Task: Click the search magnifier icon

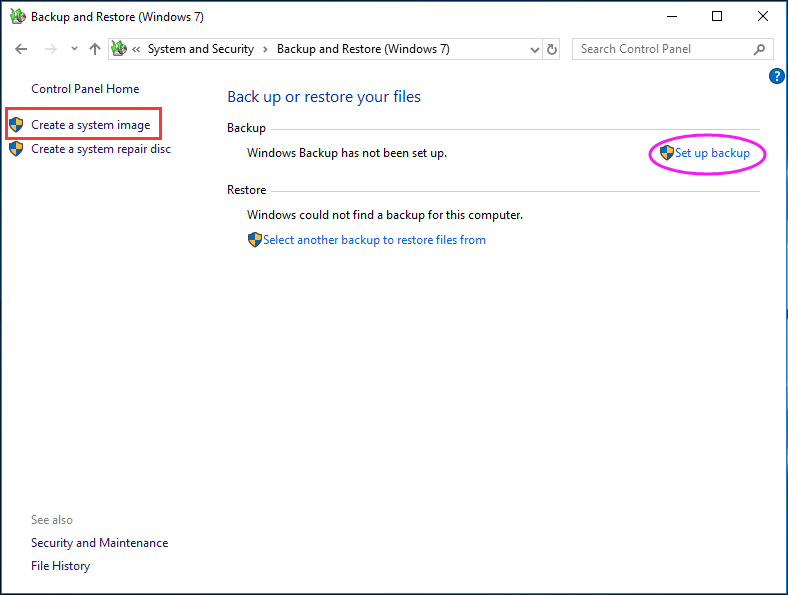Action: click(x=759, y=49)
